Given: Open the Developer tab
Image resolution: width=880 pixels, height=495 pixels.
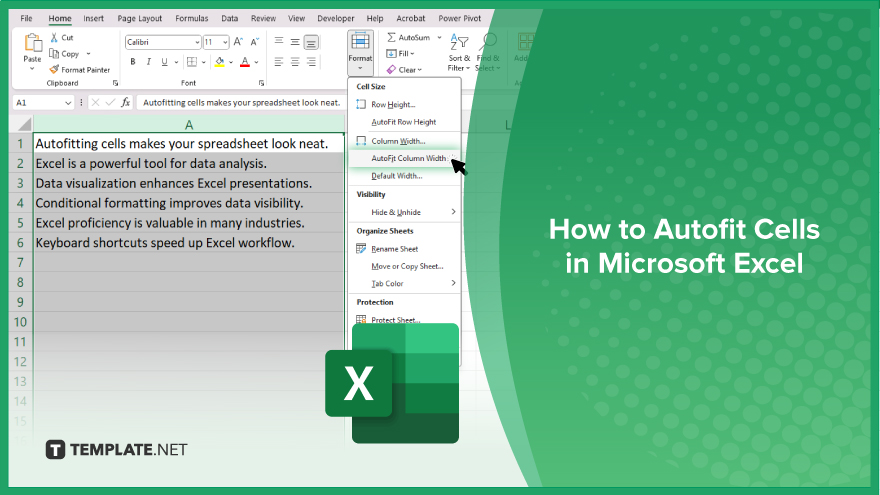Looking at the screenshot, I should coord(336,18).
